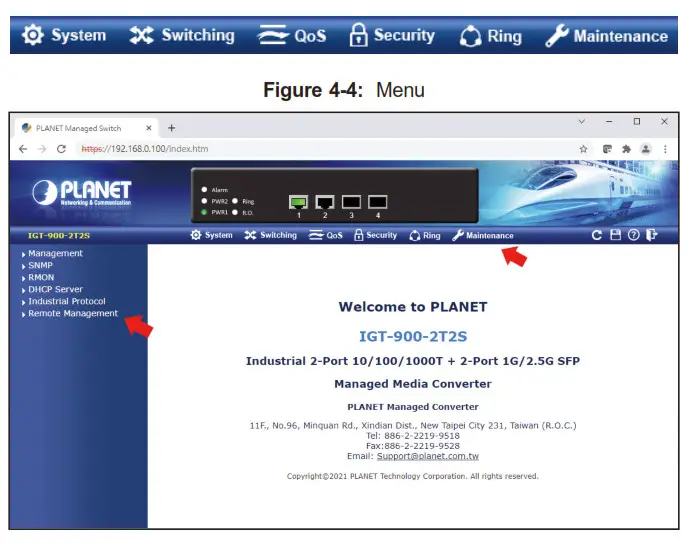Click the IGT-900-2T2S model label in menu bar

tap(59, 235)
